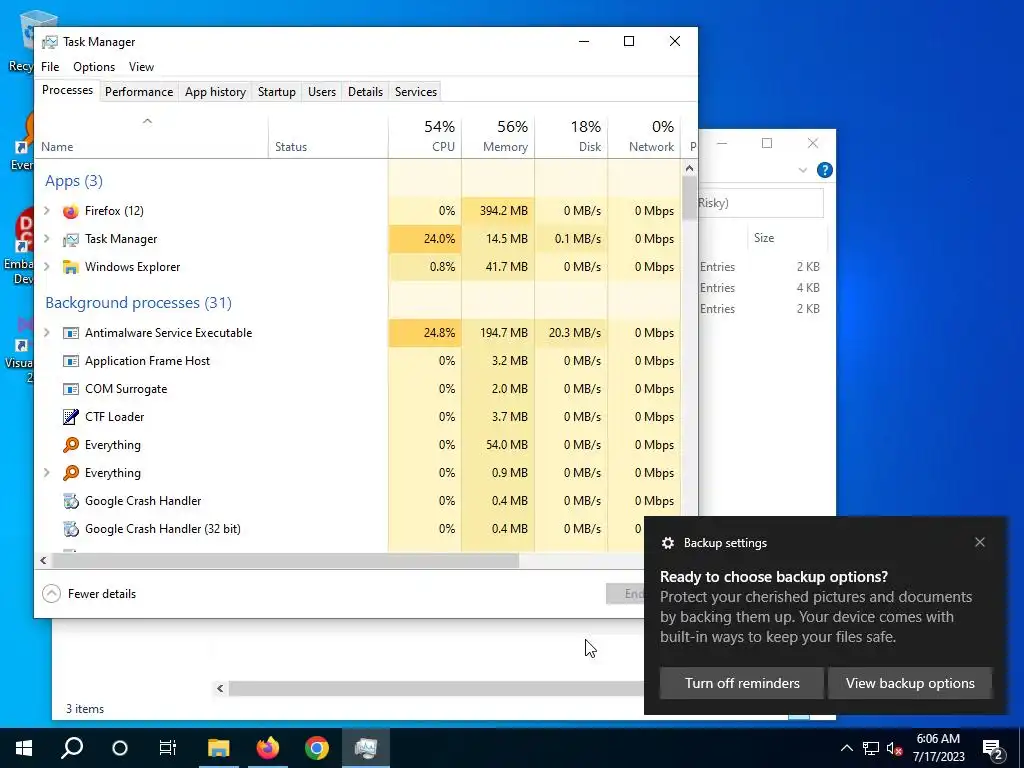Select Background processes (31) heading
This screenshot has height=768, width=1024.
point(138,302)
